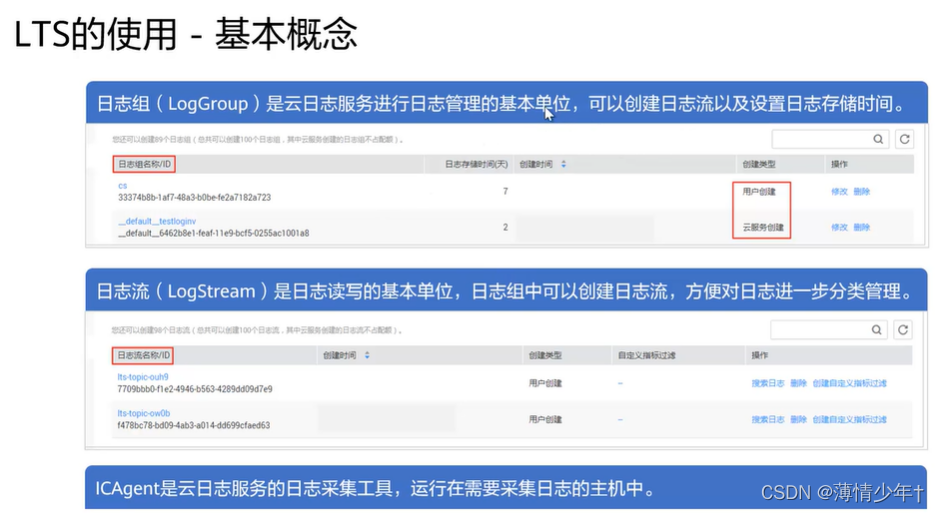Sort log groups by 创建时间 arrow

point(564,164)
